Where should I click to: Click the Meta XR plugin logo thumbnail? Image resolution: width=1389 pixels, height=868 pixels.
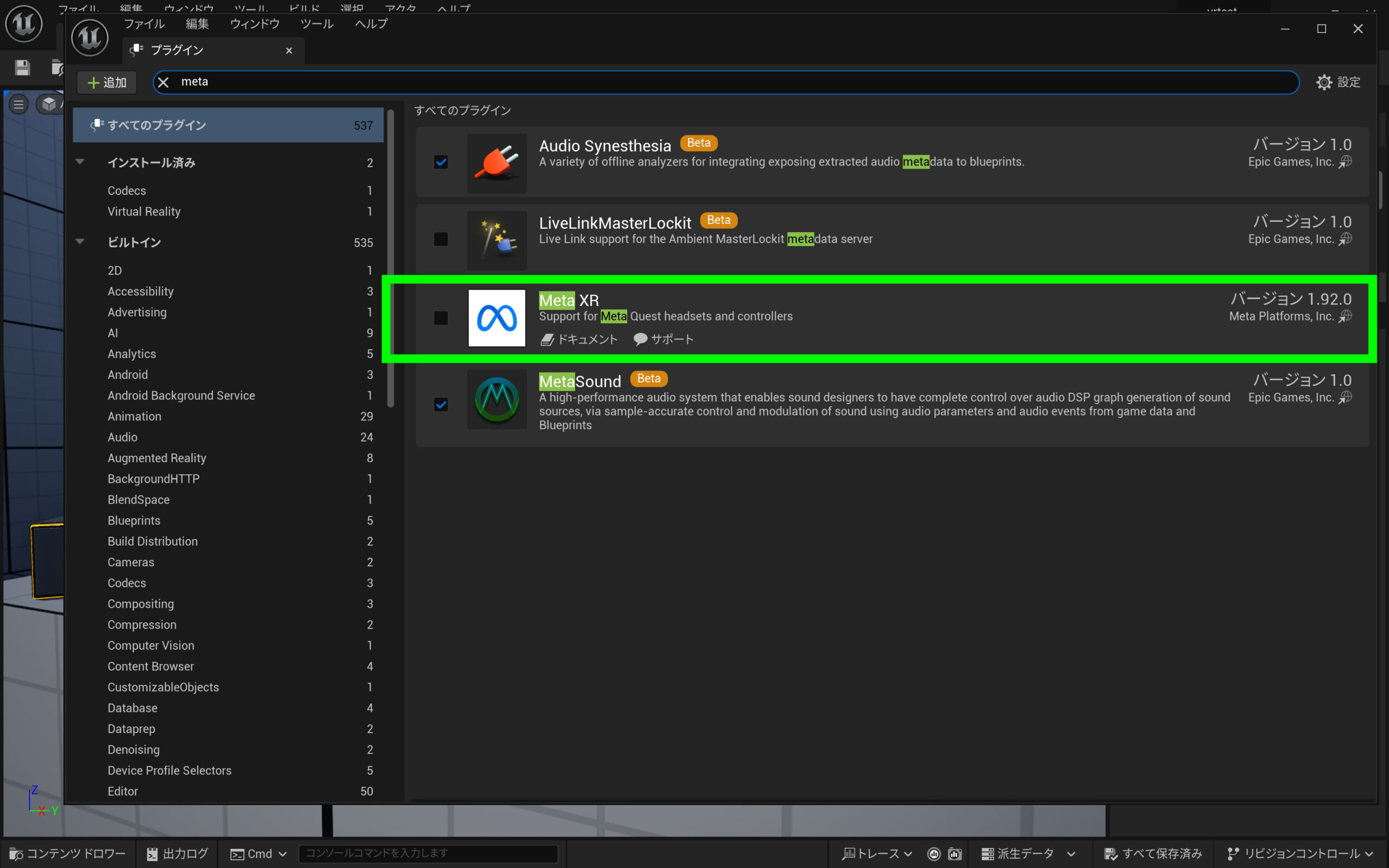(496, 317)
